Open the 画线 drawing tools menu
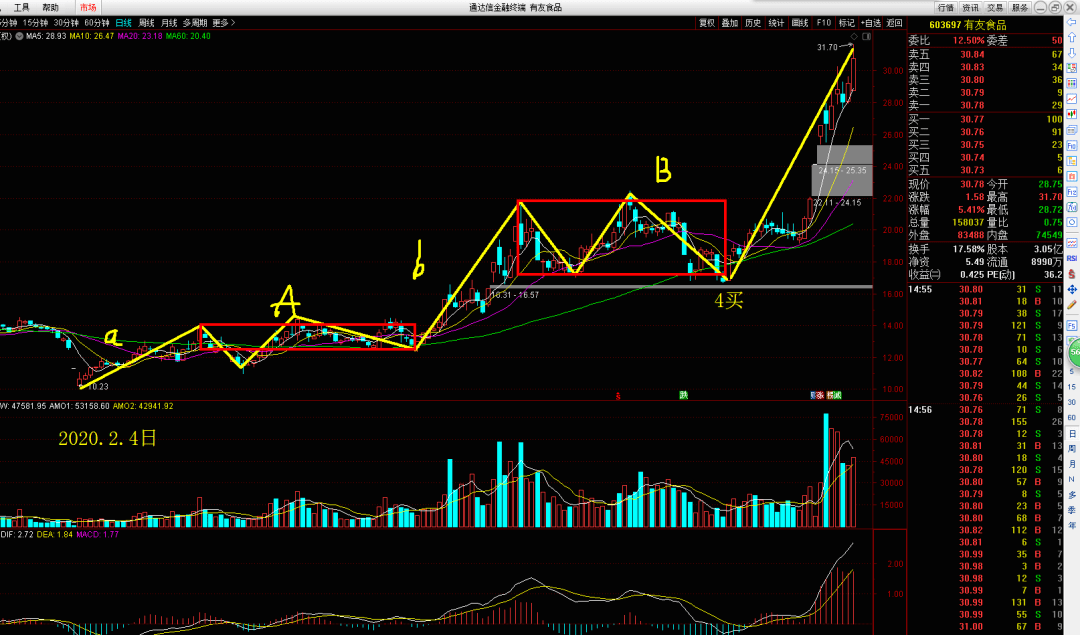The height and width of the screenshot is (635, 1080). (x=800, y=22)
